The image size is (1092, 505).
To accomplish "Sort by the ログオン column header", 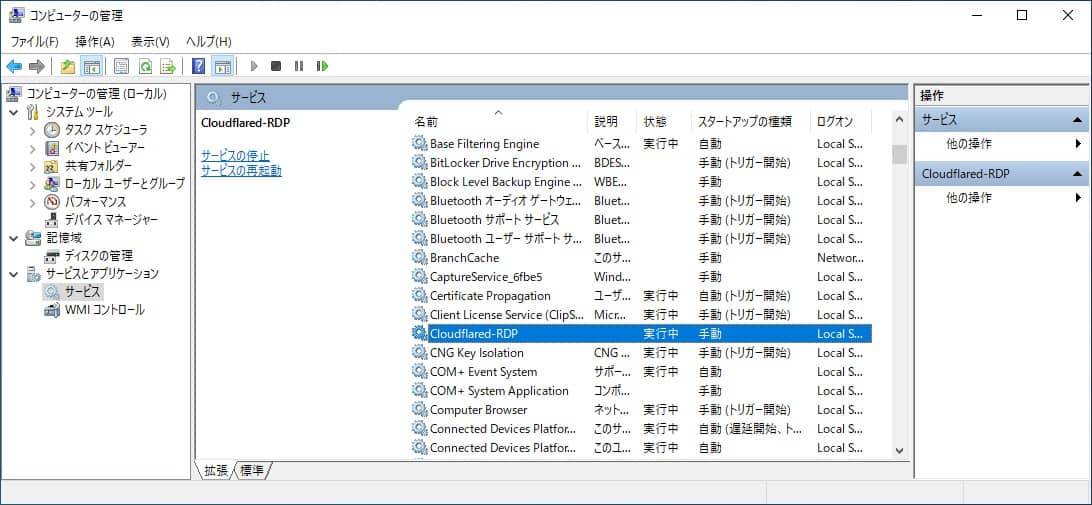I will click(841, 121).
